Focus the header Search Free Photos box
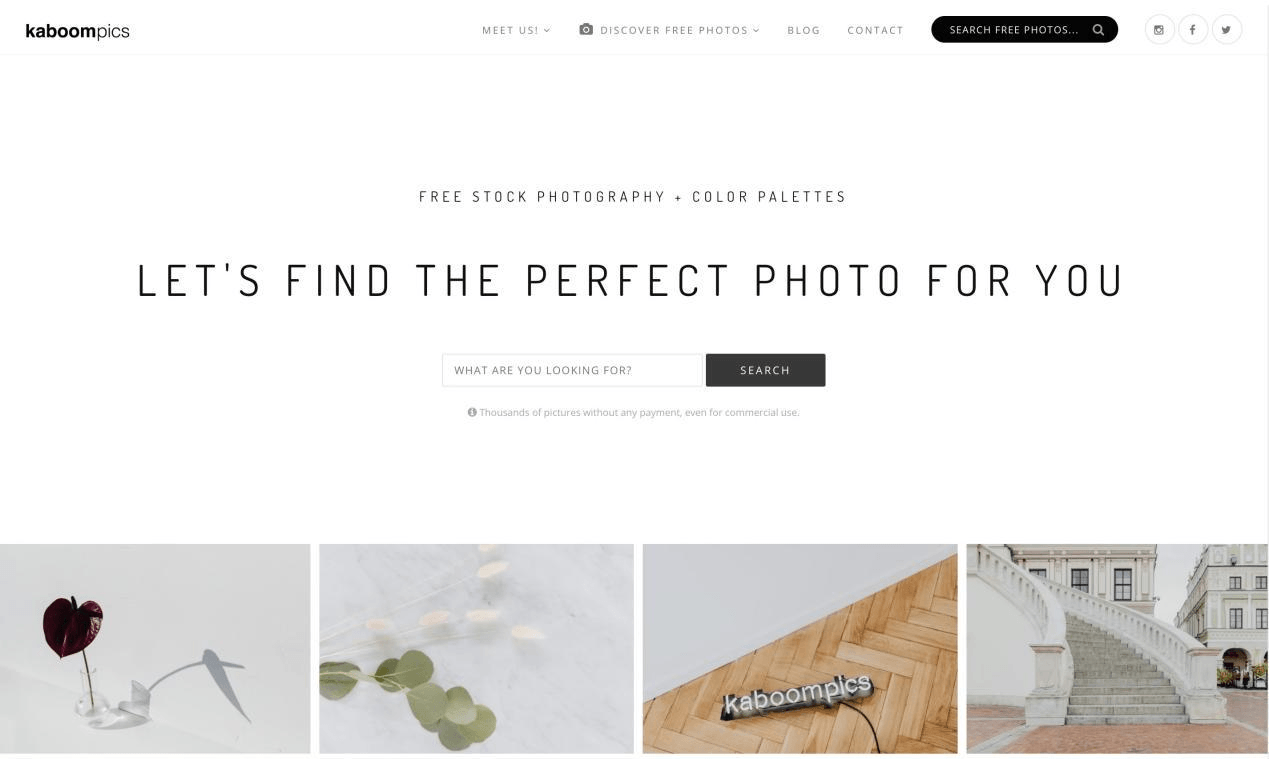This screenshot has width=1269, height=759. click(1024, 30)
